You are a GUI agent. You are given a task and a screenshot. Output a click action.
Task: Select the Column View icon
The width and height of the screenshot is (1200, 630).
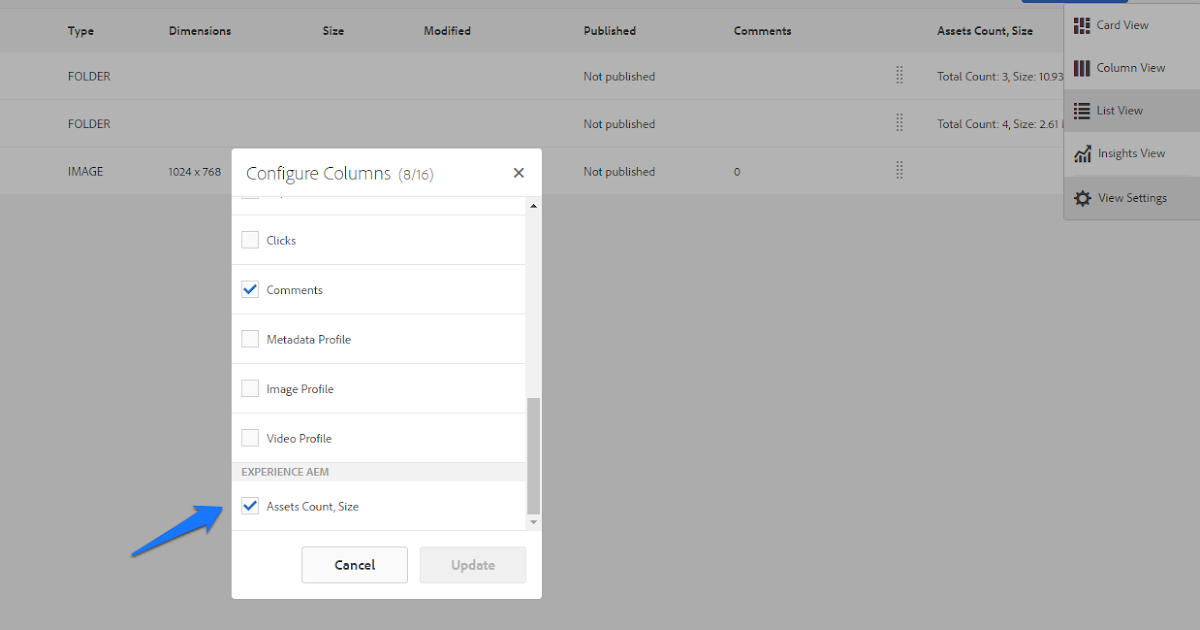[x=1124, y=67]
